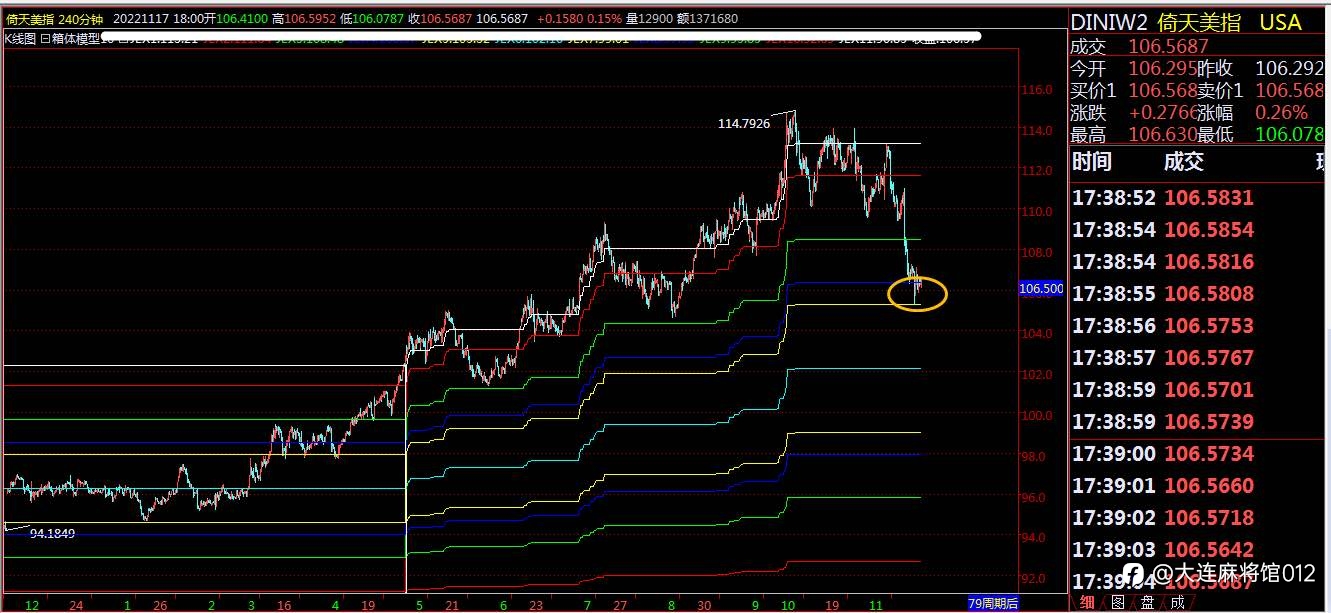This screenshot has height=613, width=1331.
Task: Click the 倚天美指 240分钟 chart title
Action: 55,19
